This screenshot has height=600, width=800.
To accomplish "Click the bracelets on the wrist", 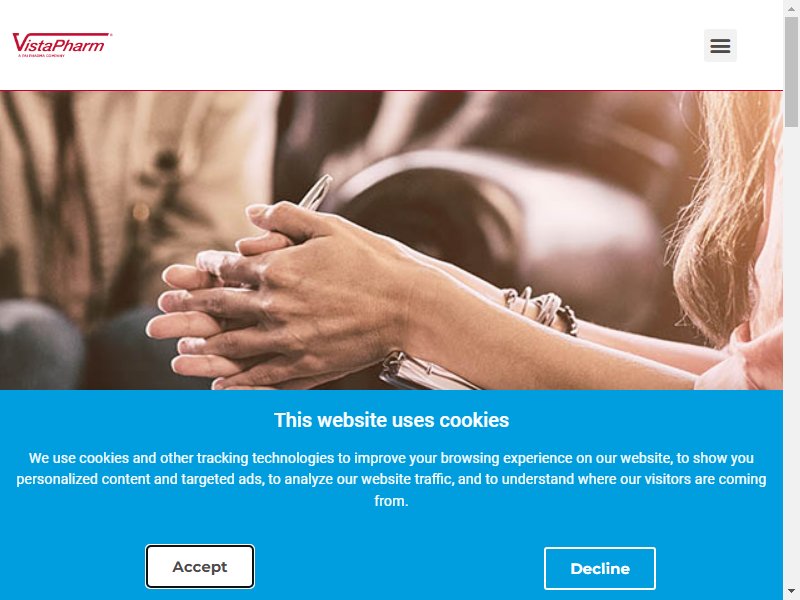I will click(541, 309).
